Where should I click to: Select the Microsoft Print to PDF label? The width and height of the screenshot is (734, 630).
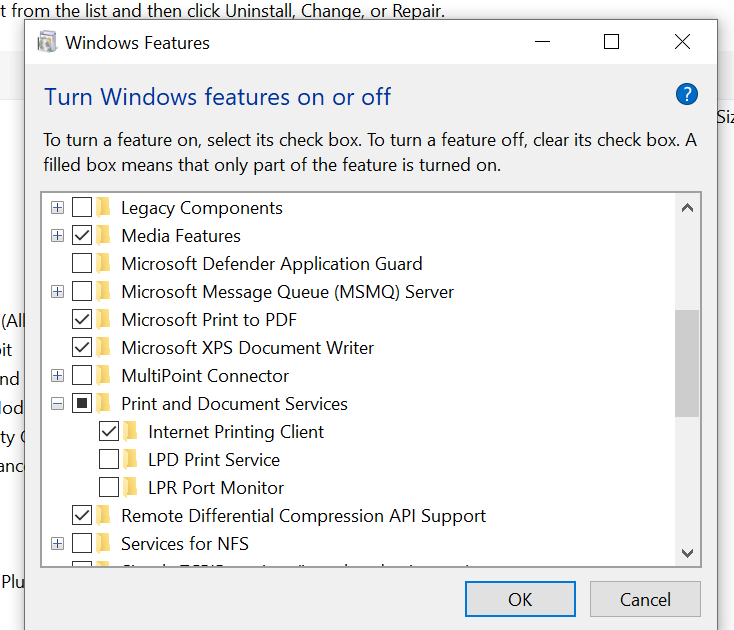coord(209,320)
